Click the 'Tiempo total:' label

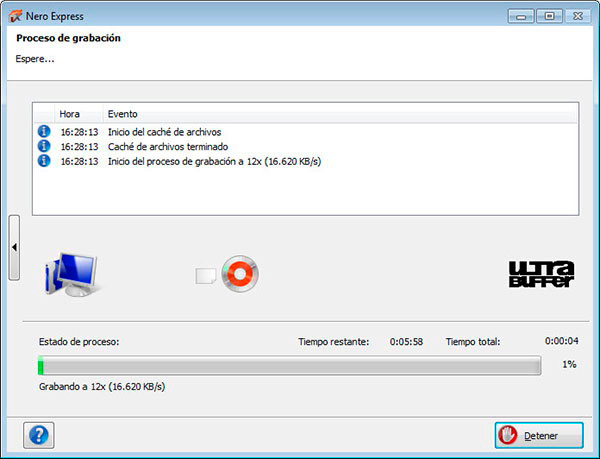pos(473,342)
